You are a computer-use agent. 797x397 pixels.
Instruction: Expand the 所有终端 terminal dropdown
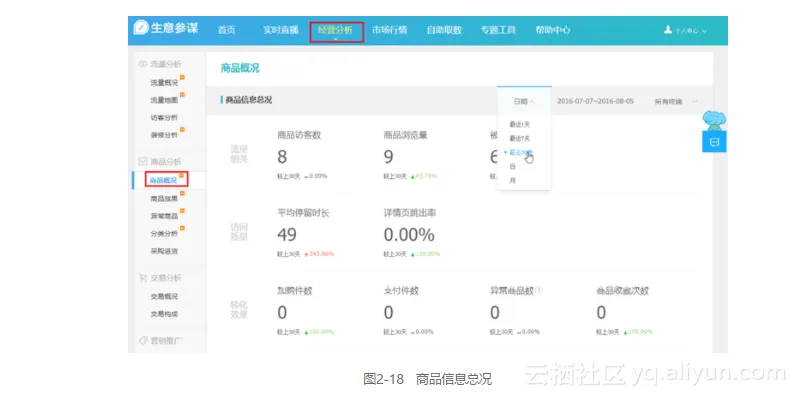coord(676,102)
